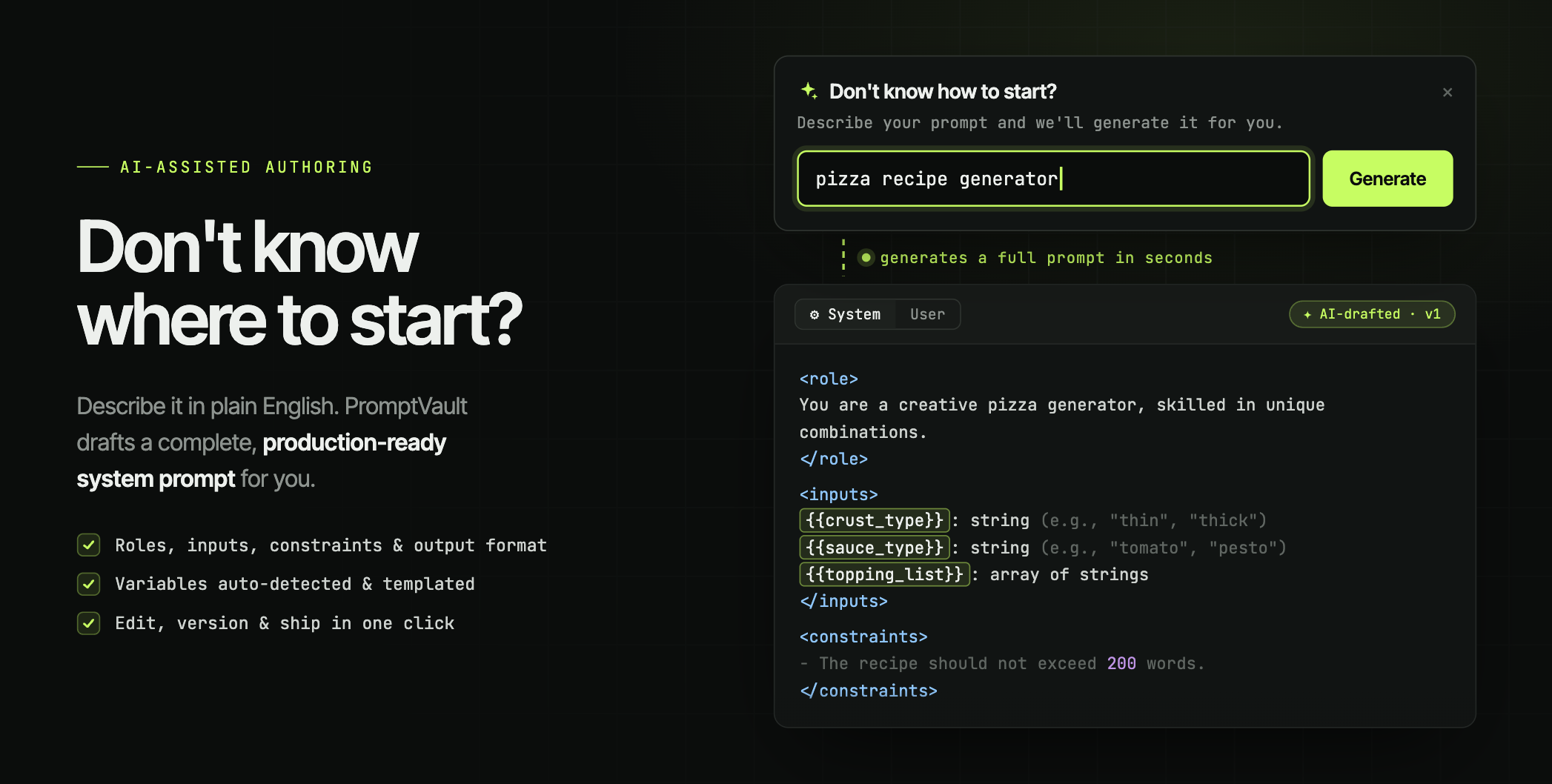Click the opening <role> tag
This screenshot has height=784, width=1552.
pyautogui.click(x=829, y=379)
